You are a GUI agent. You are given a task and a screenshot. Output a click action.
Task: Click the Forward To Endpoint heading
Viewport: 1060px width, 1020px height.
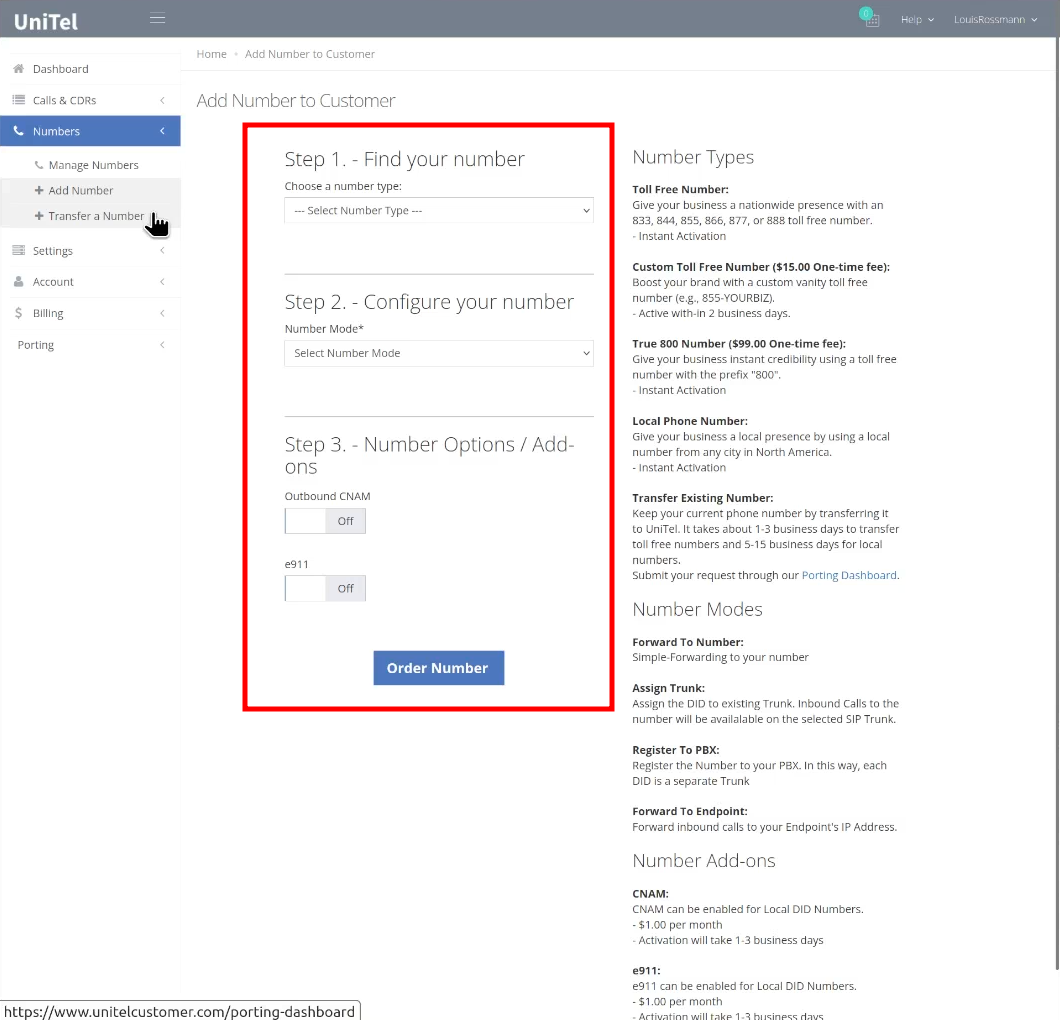point(690,811)
